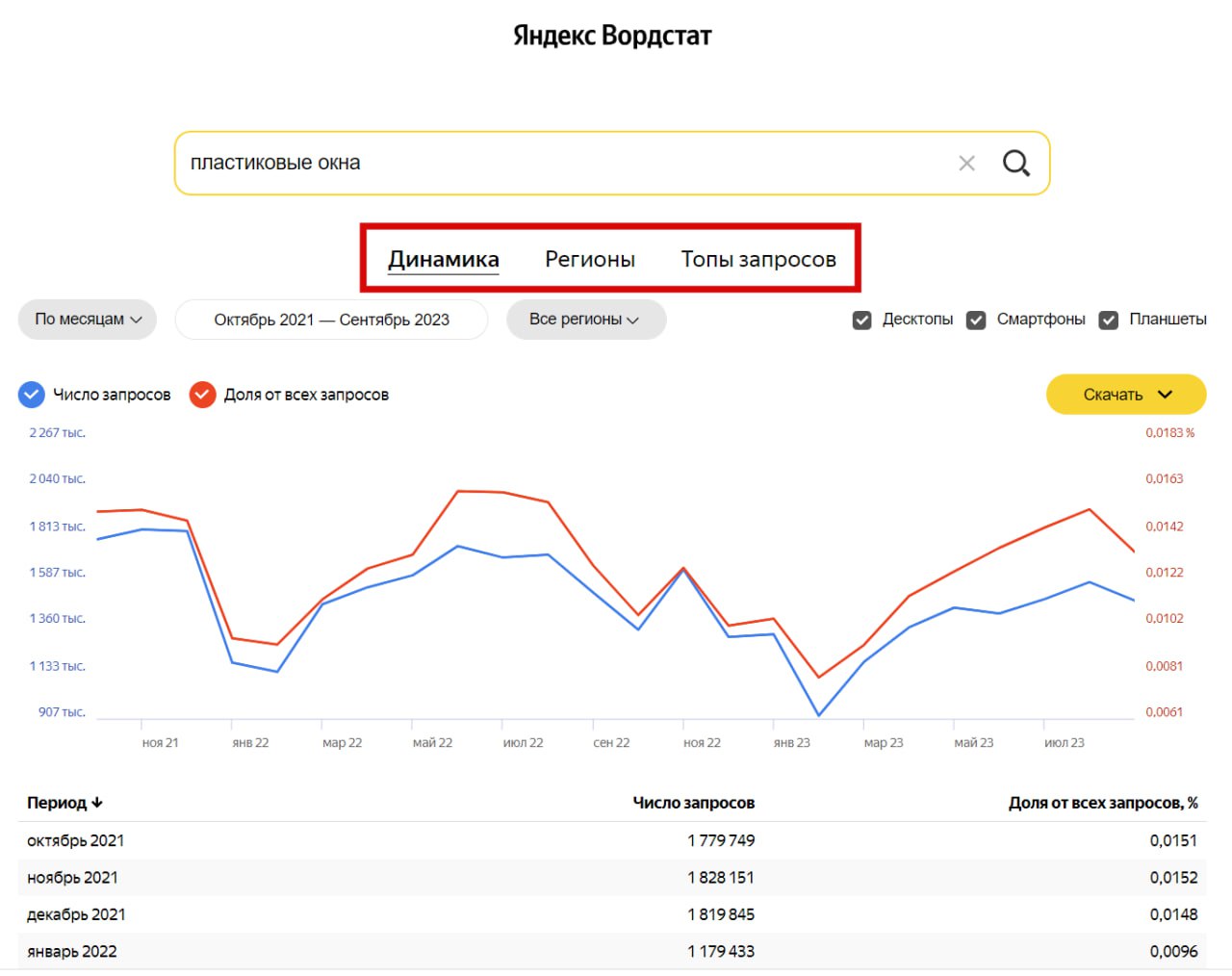Click the value 1 179 433
Image resolution: width=1232 pixels, height=976 pixels.
[721, 951]
